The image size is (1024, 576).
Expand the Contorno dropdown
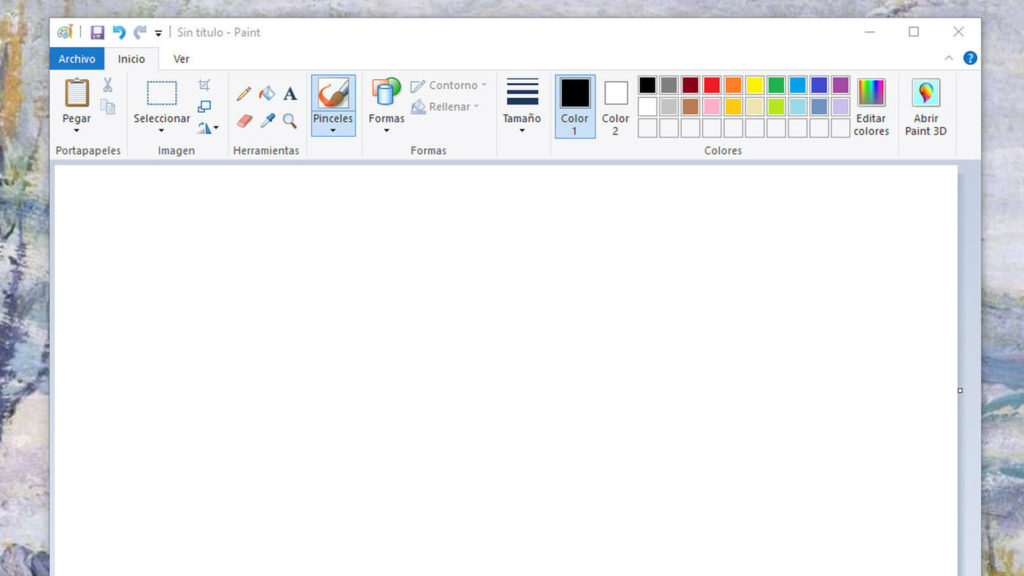point(448,85)
